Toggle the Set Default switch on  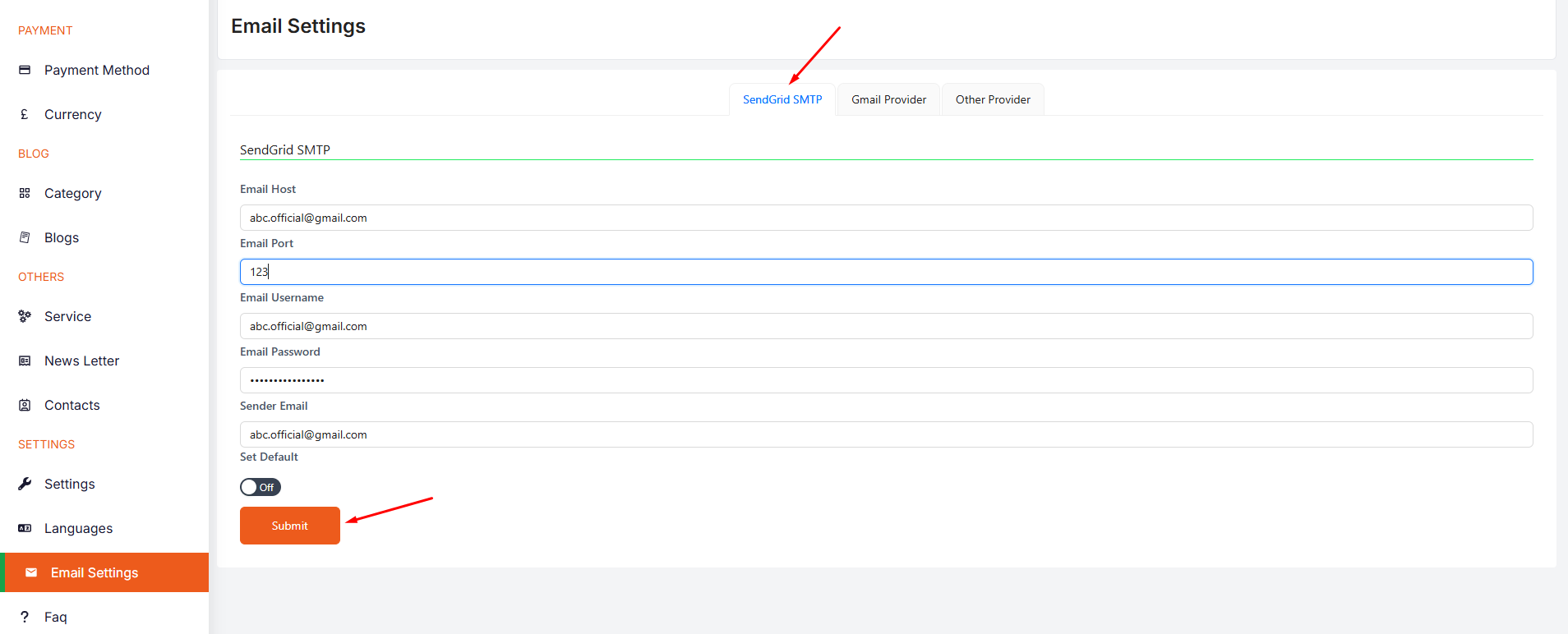(x=260, y=487)
